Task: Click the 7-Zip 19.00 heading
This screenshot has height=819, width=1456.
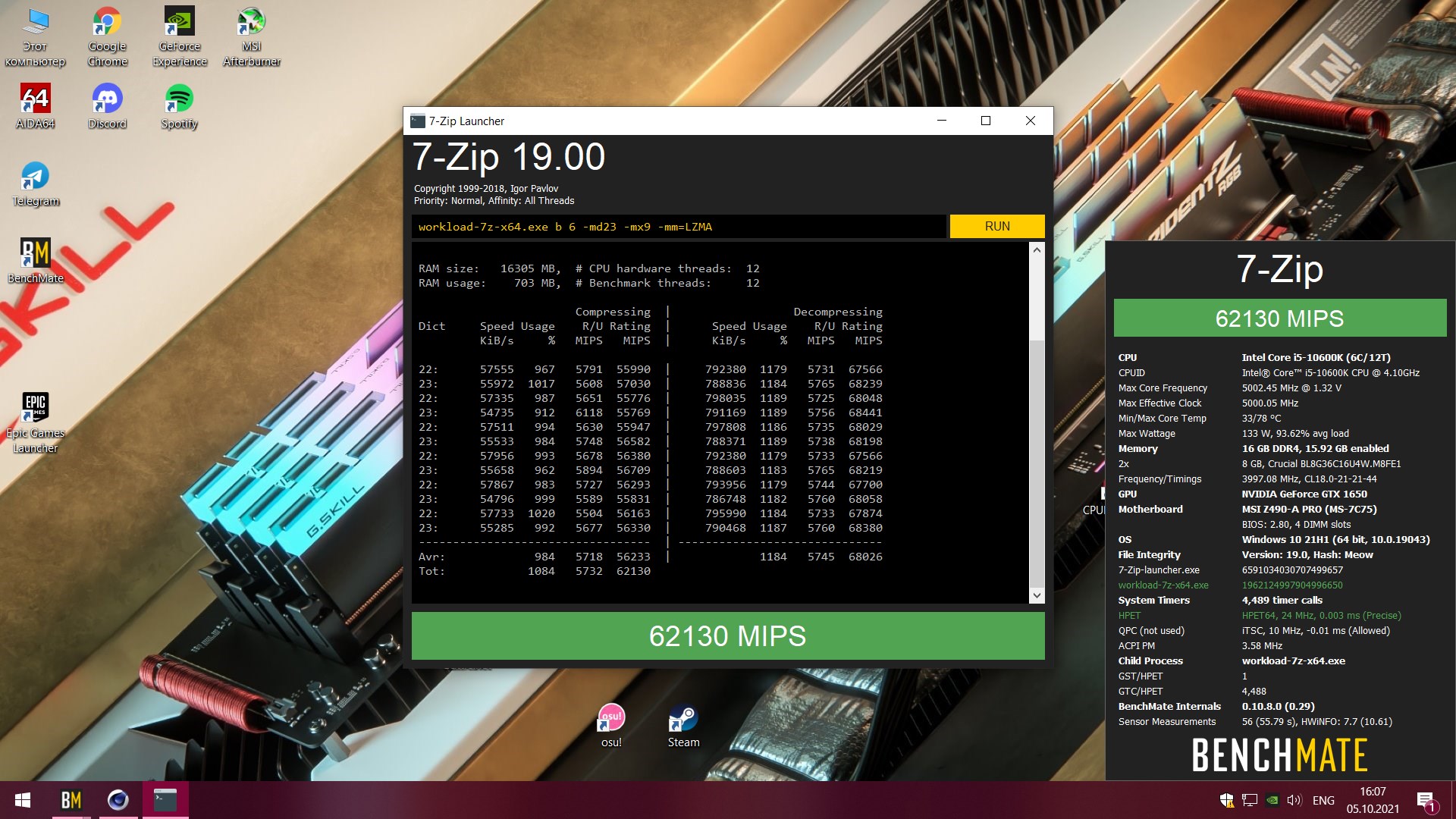Action: 509,157
